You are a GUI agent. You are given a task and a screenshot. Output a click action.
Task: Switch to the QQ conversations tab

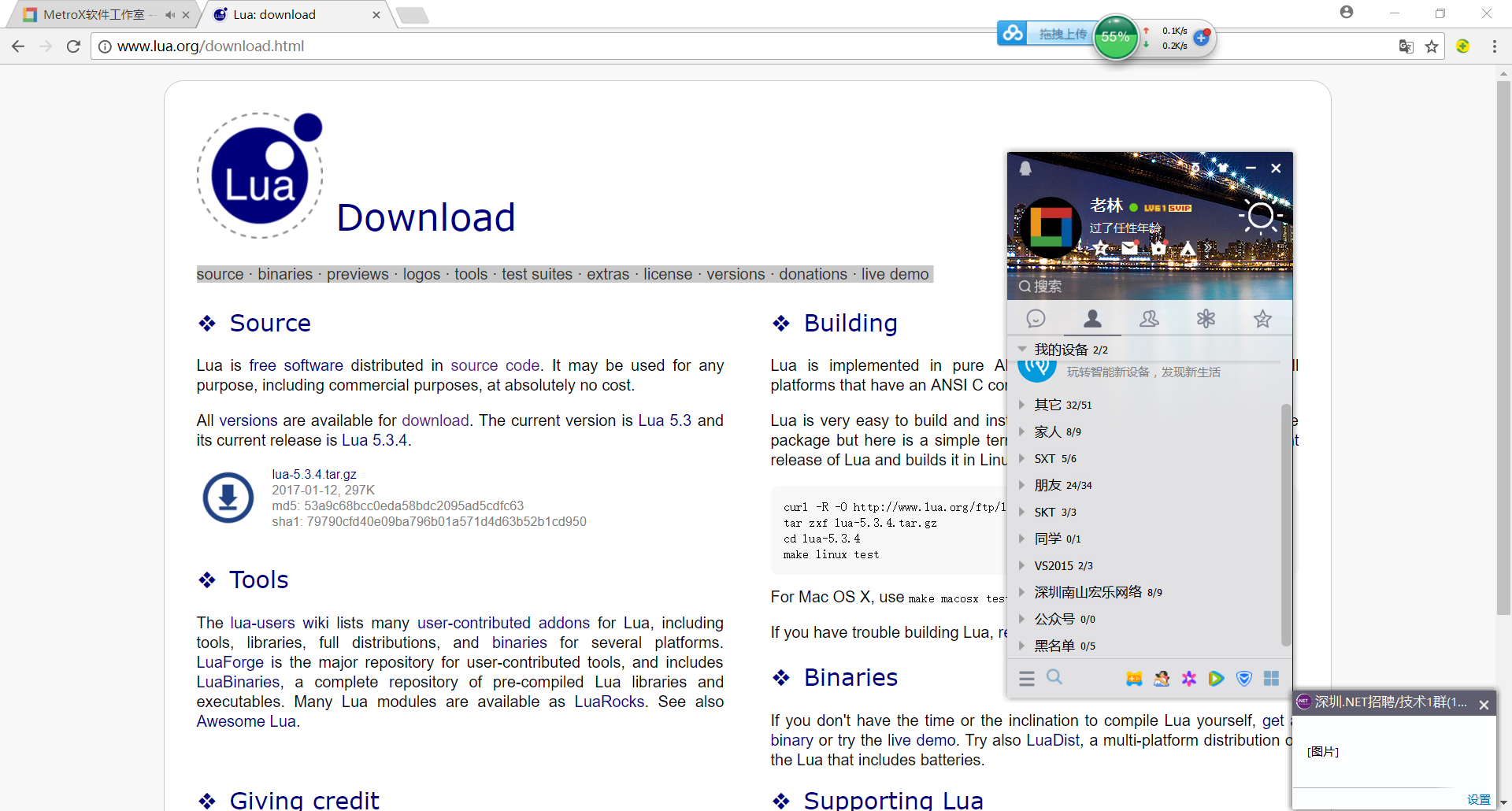(1036, 319)
